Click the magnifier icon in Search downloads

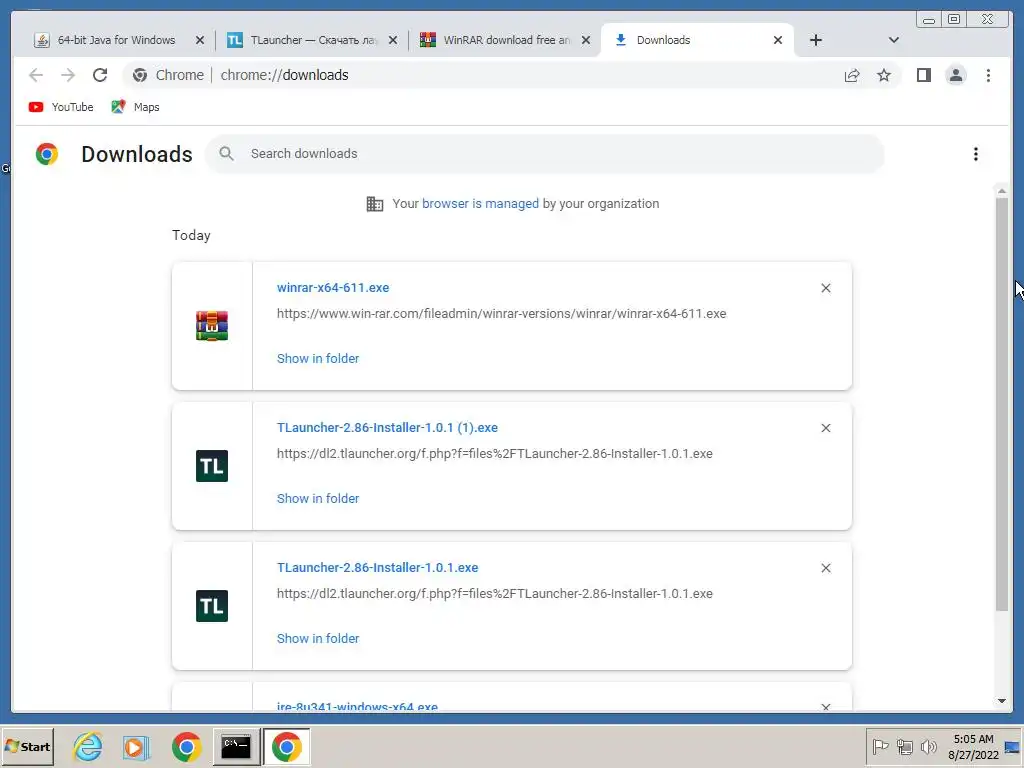point(226,153)
